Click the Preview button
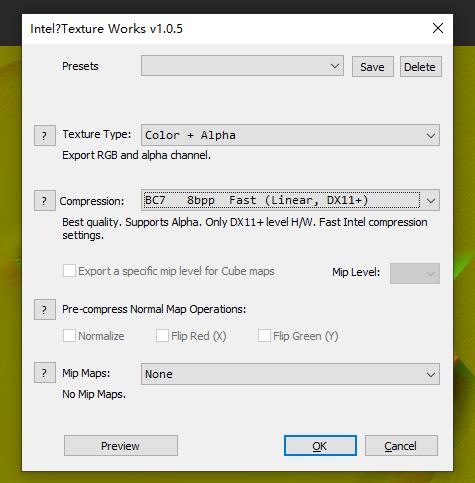This screenshot has width=475, height=483. coord(121,445)
